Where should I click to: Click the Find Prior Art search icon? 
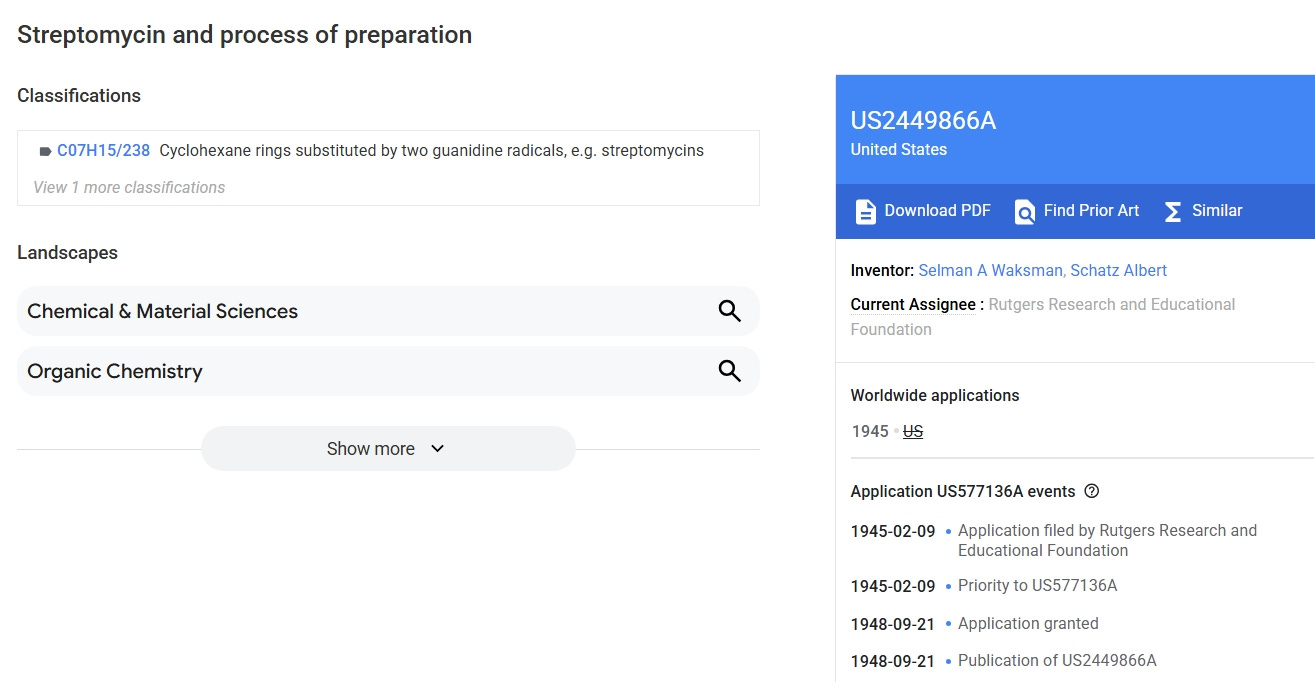pyautogui.click(x=1025, y=211)
